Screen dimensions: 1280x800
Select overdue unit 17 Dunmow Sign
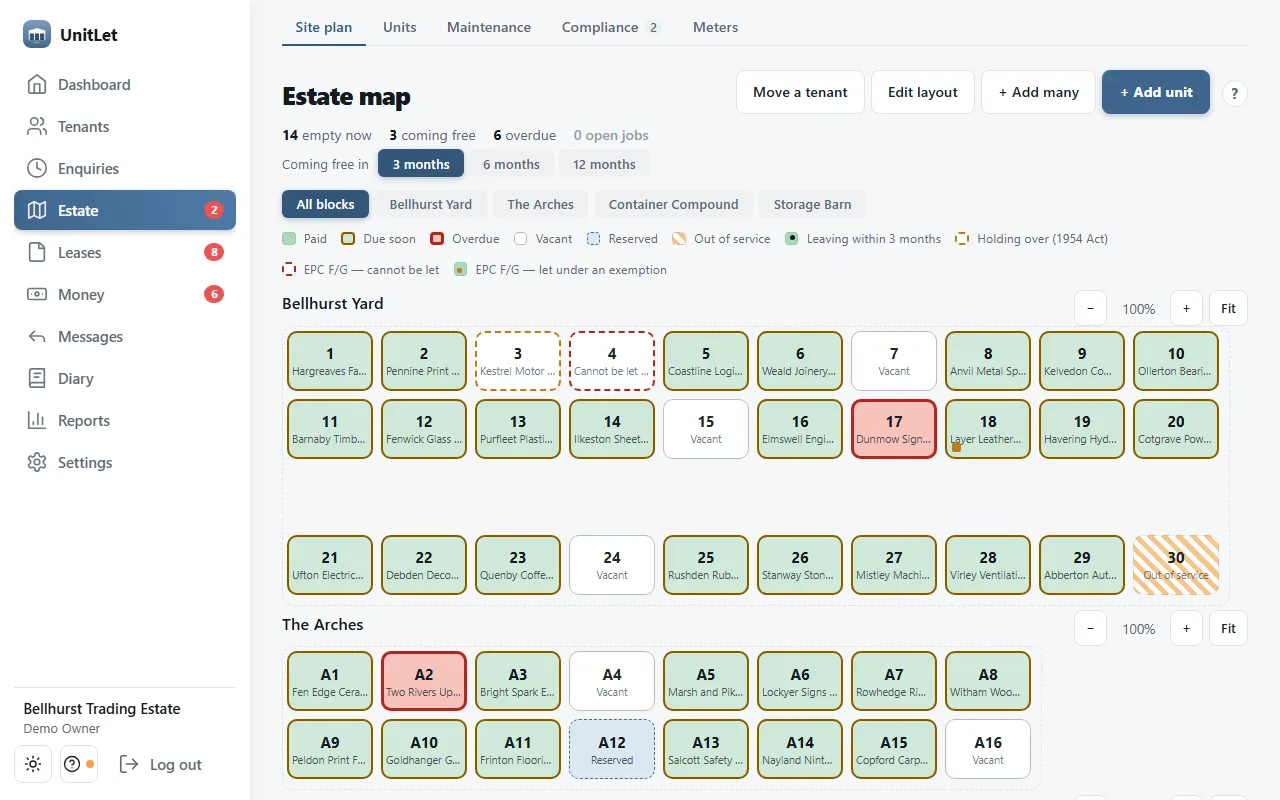click(894, 429)
